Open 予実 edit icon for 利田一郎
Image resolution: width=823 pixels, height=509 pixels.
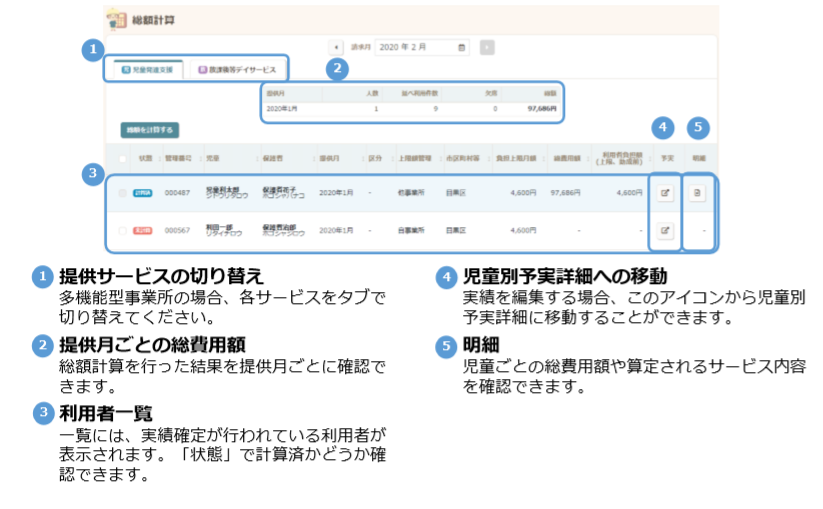(664, 230)
